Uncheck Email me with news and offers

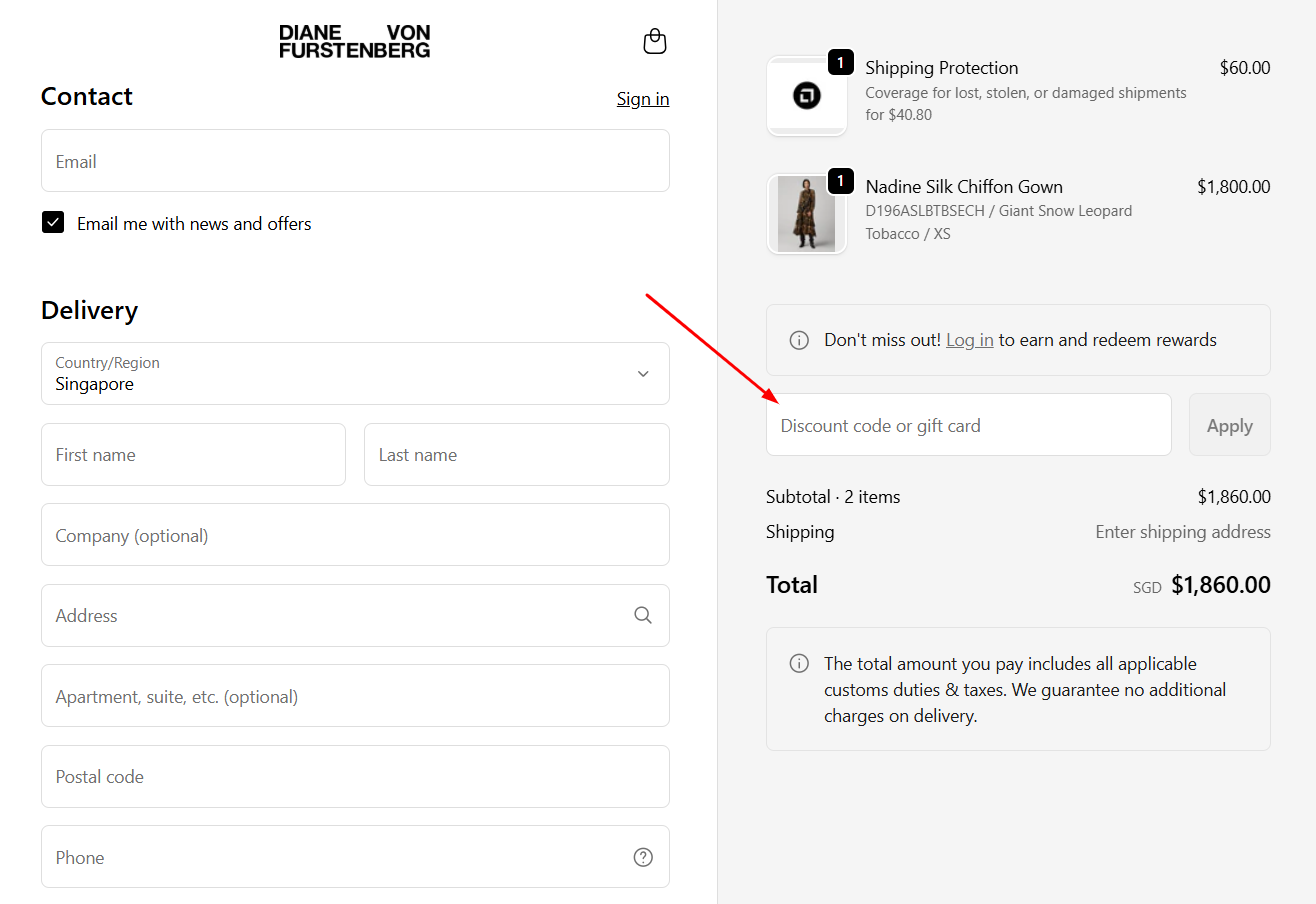53,223
